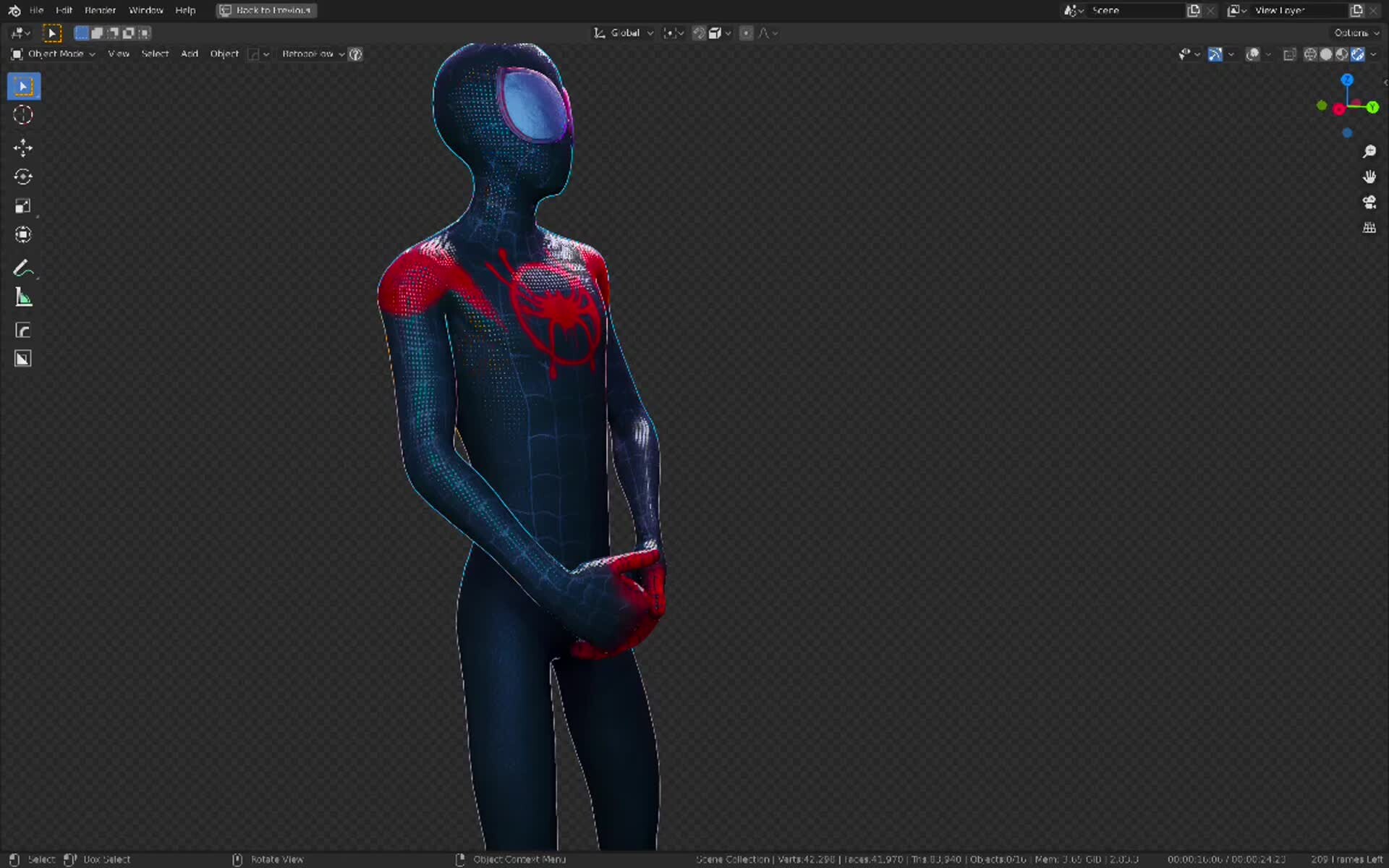Switch to camera view using sidebar icon
This screenshot has height=868, width=1389.
tap(1369, 203)
